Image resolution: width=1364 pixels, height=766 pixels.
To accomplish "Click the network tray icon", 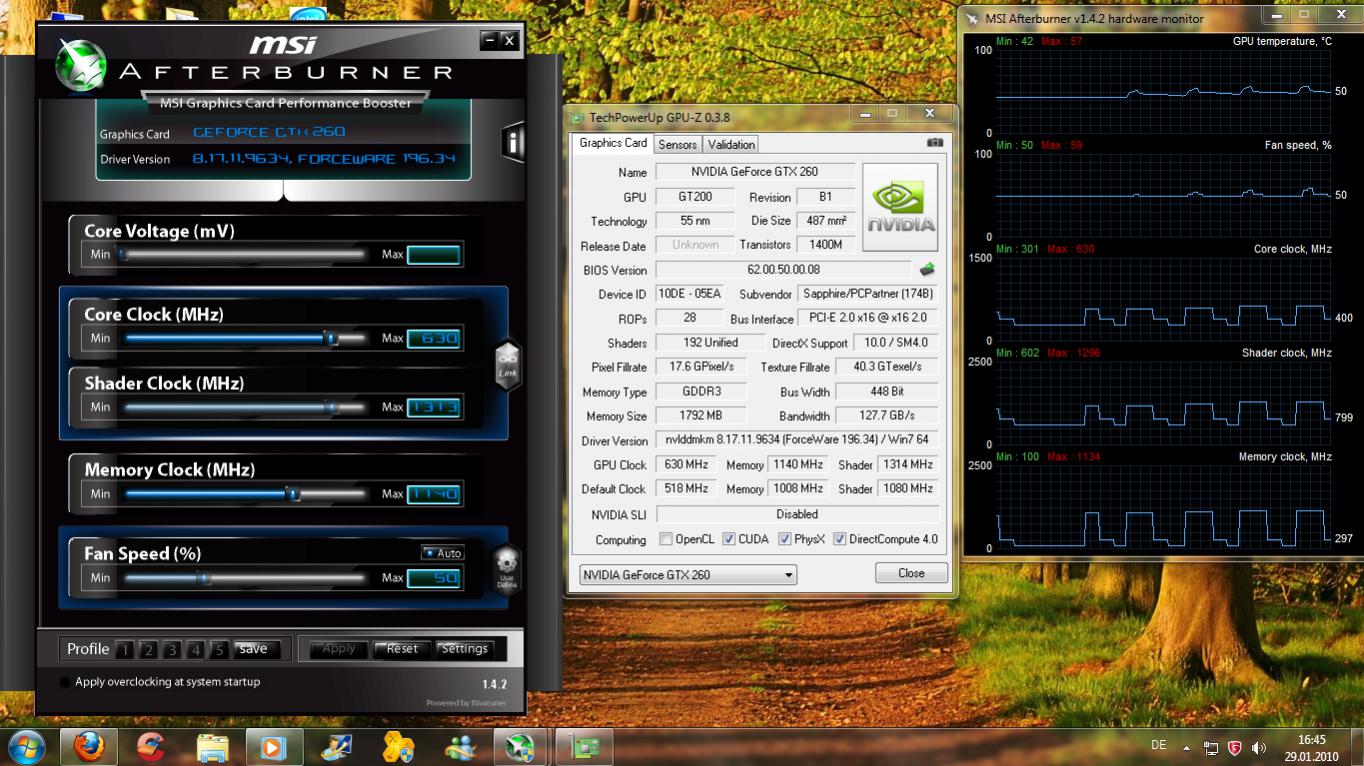I will [x=1211, y=747].
